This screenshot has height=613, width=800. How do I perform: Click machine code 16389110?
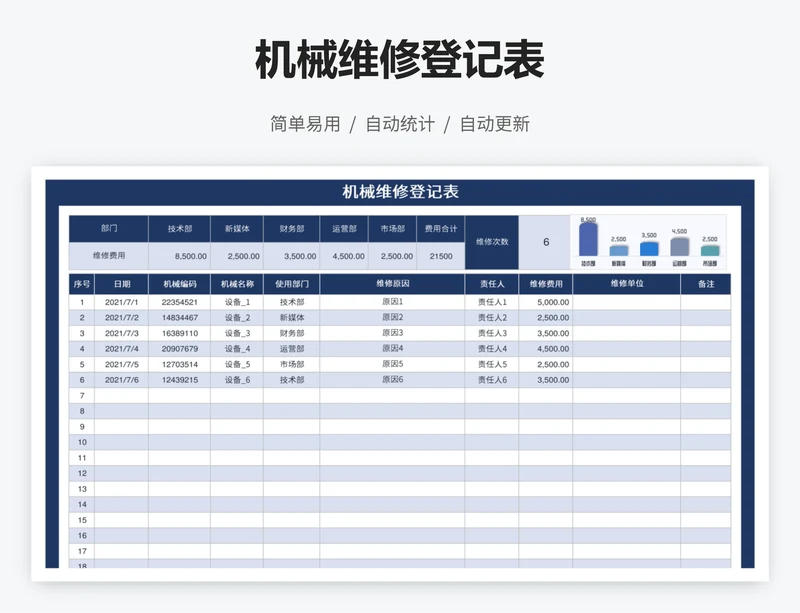(180, 333)
